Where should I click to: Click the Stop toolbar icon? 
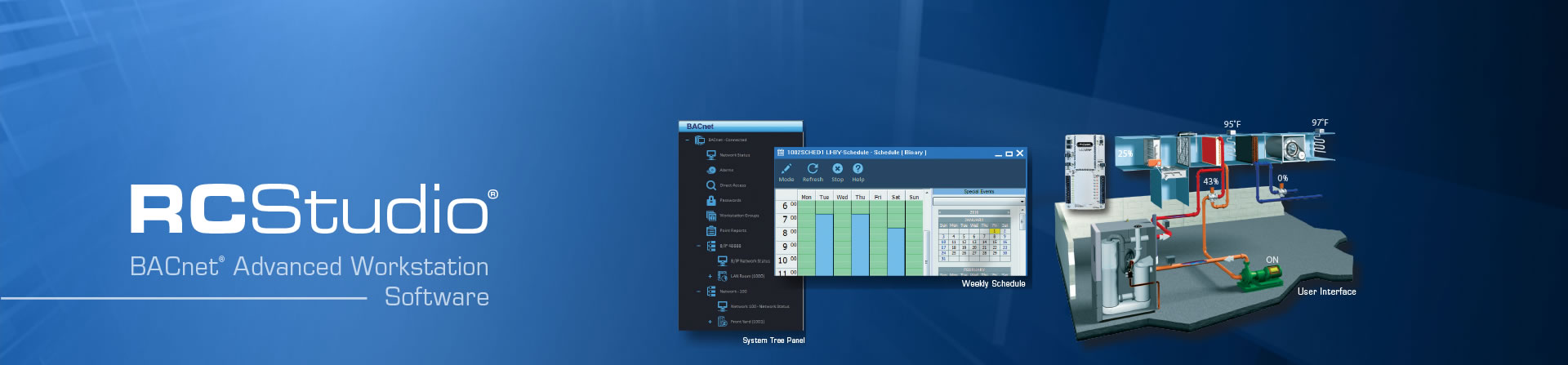coord(837,172)
